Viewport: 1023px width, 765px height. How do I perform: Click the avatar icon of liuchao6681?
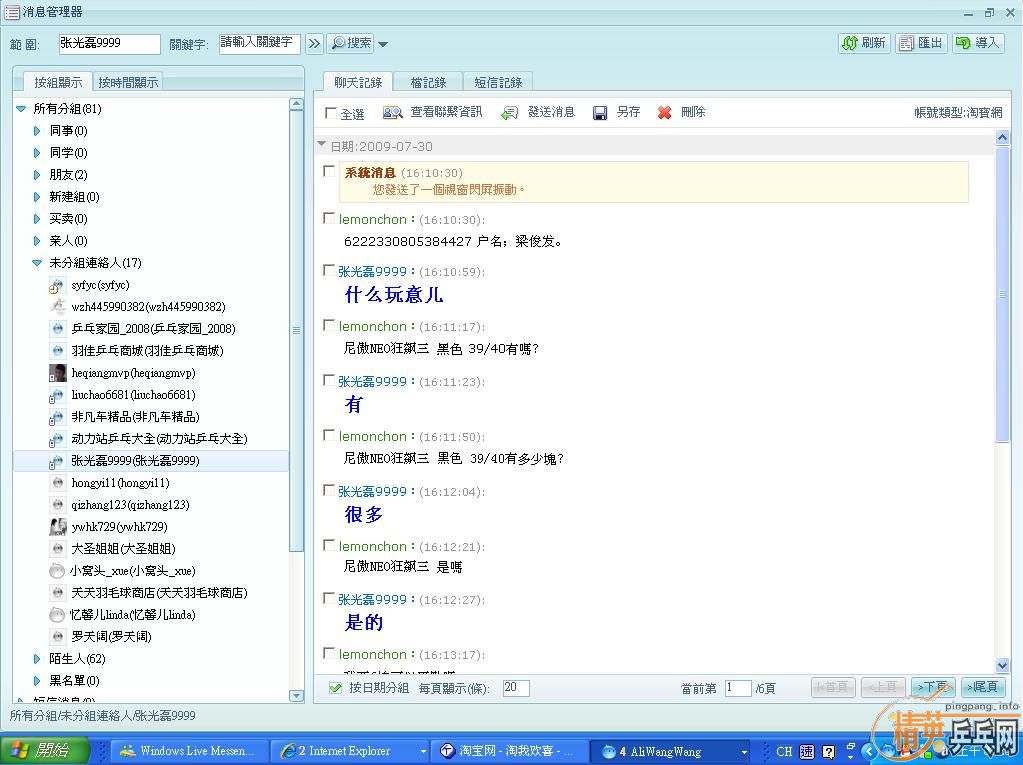[57, 395]
